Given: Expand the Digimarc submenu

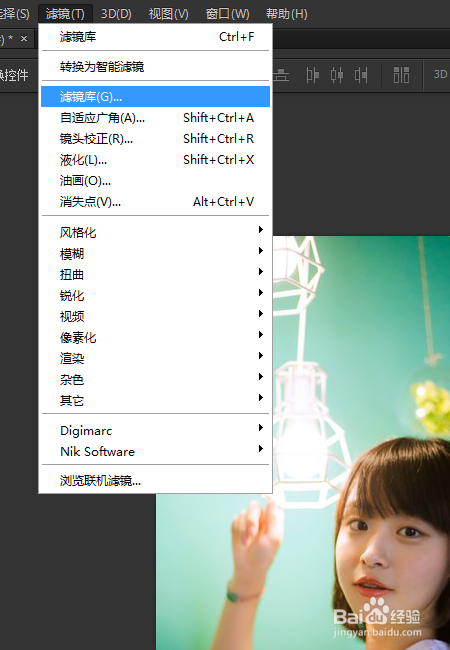Looking at the screenshot, I should coord(155,430).
